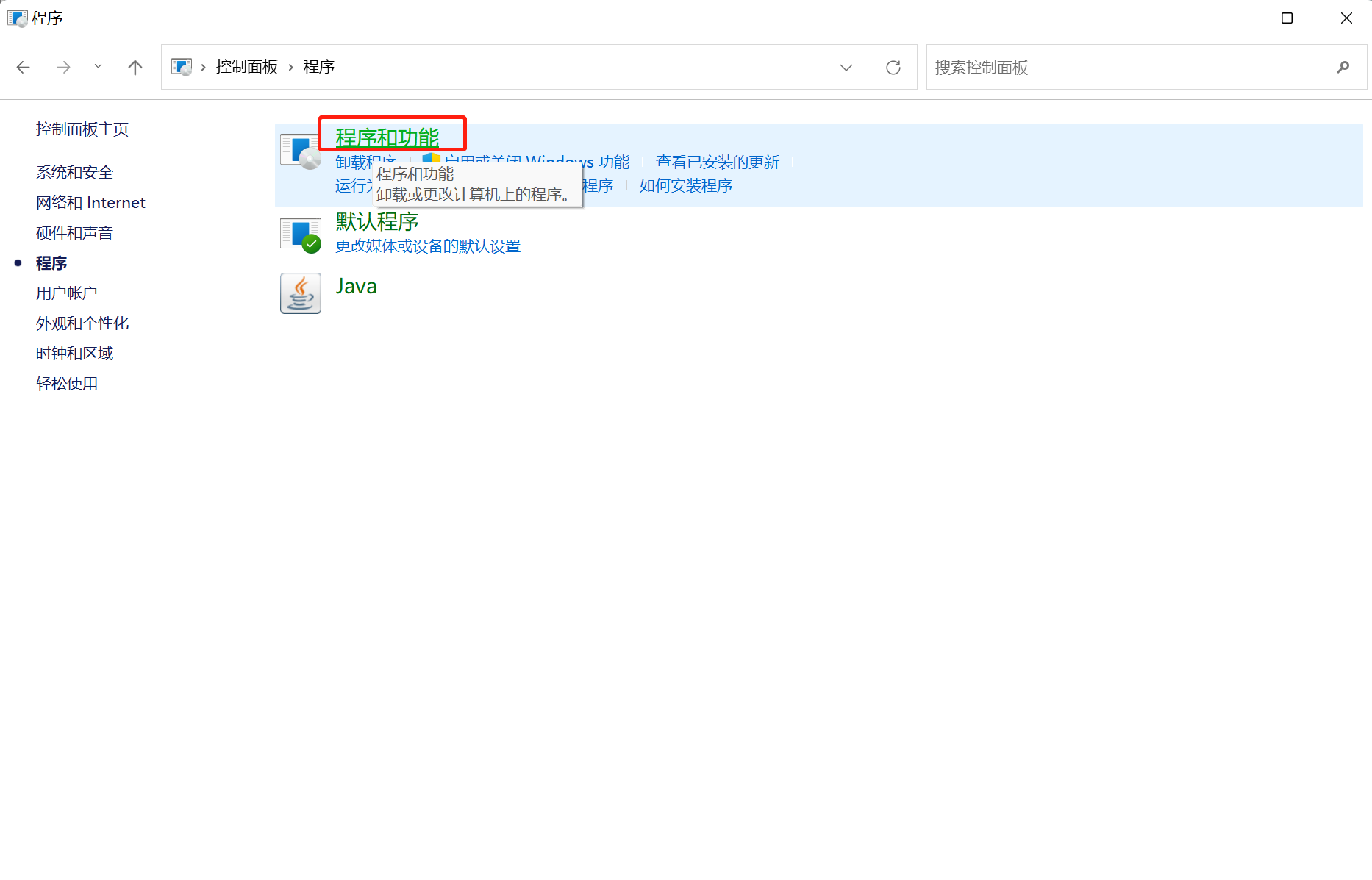Viewport: 1372px width, 880px height.
Task: Click the refresh icon in the address bar
Action: pos(893,67)
